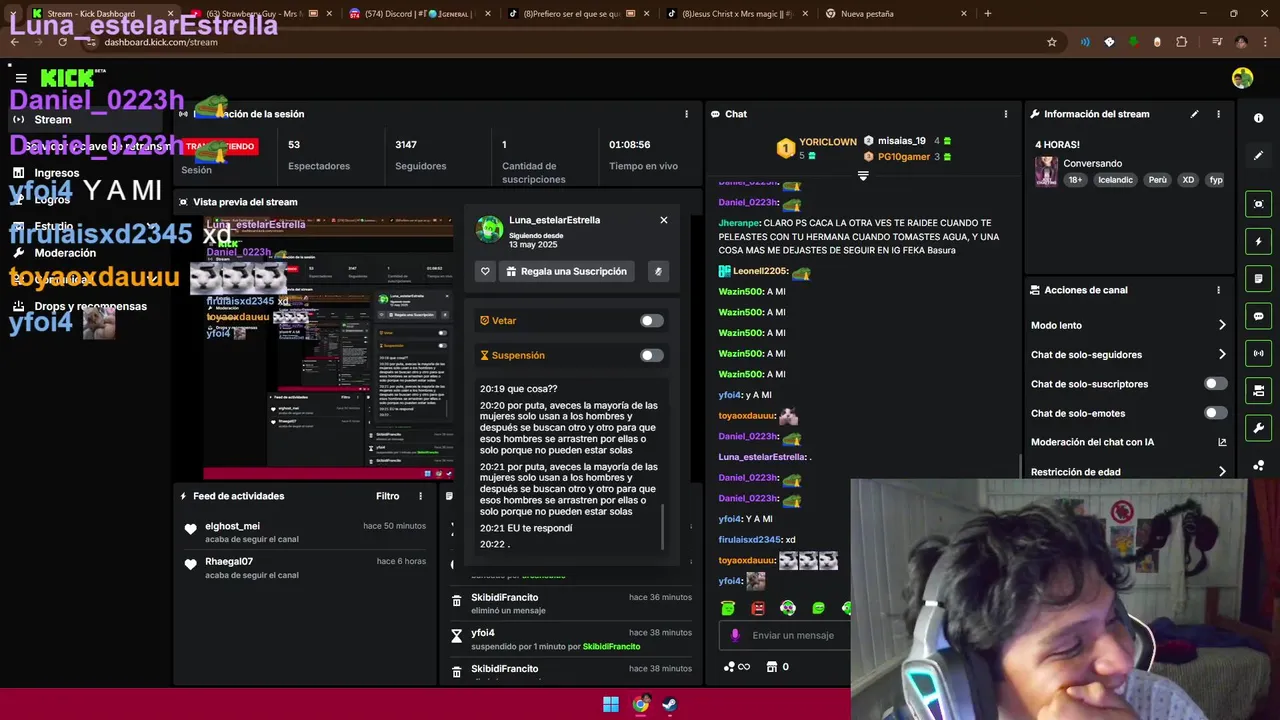Open Feed de actividades three-dot menu
This screenshot has width=1280, height=720.
tap(420, 496)
